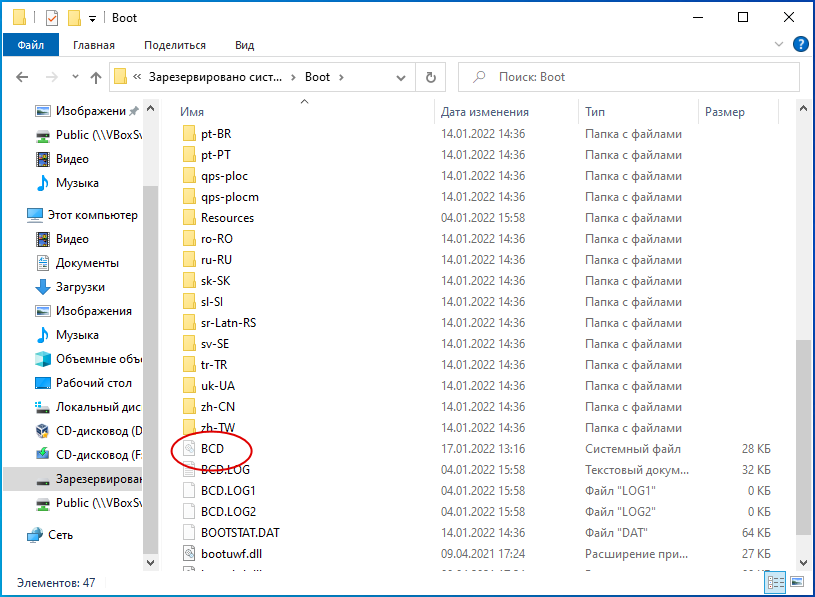The image size is (815, 597).
Task: Select the bootuwf.dll file
Action: pyautogui.click(x=231, y=554)
